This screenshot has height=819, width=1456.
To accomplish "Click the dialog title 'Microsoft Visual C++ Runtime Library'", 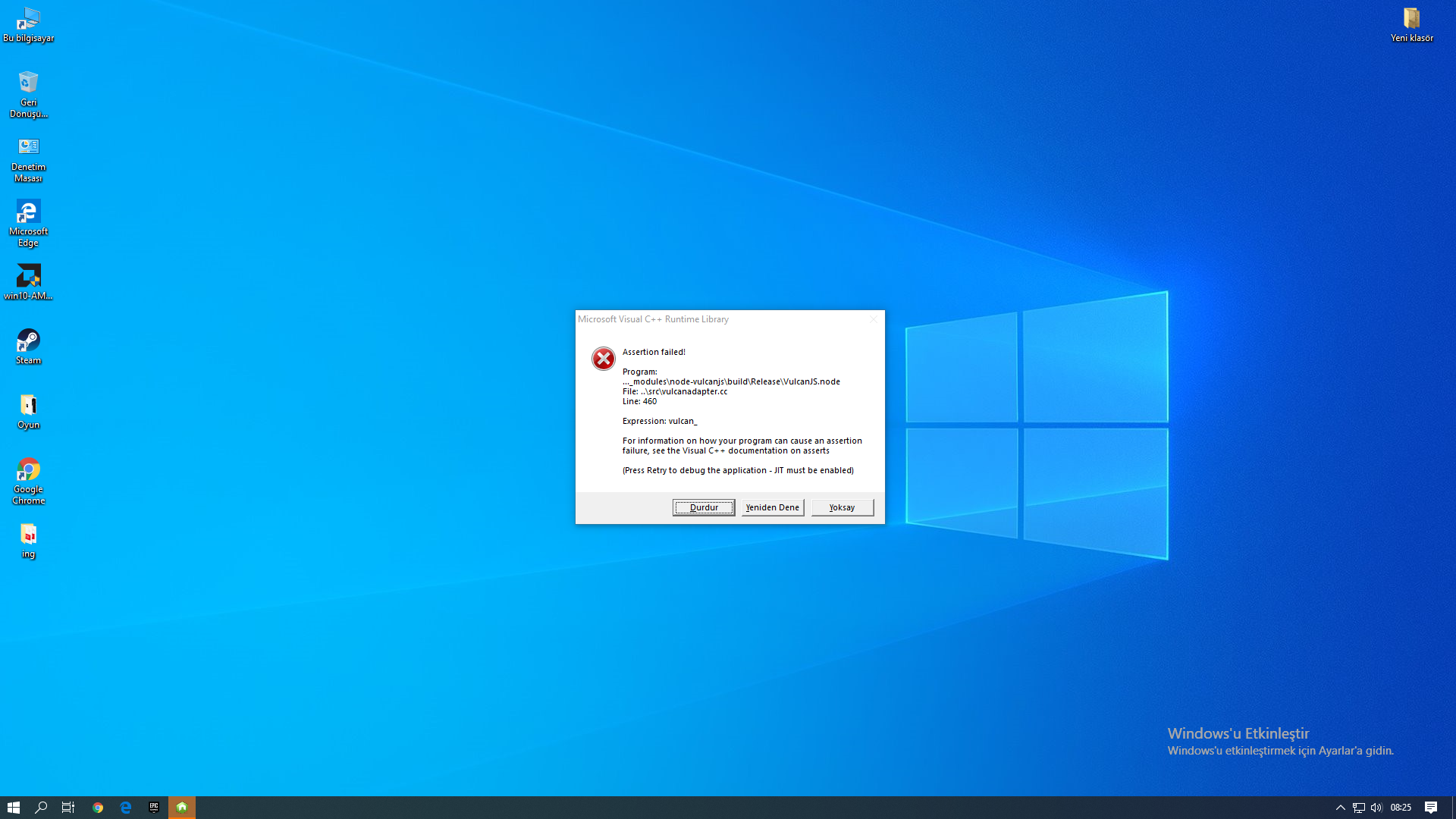I will coord(653,319).
